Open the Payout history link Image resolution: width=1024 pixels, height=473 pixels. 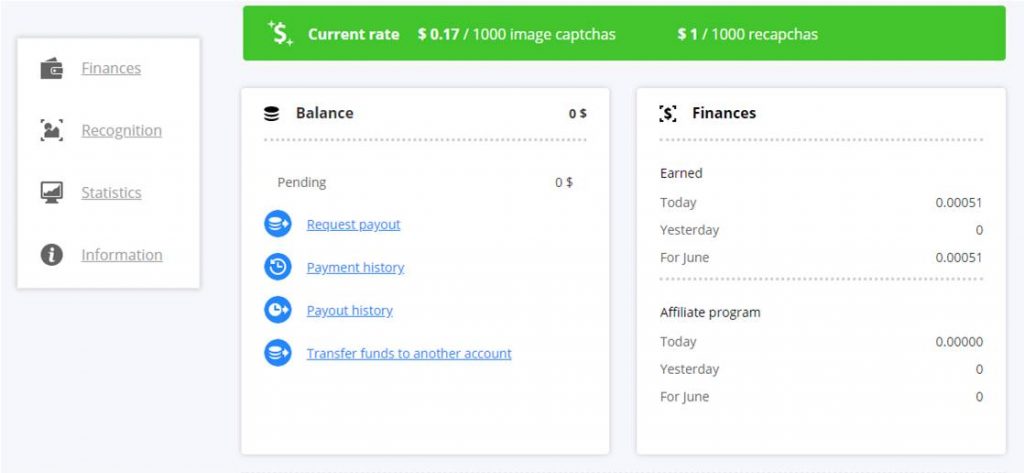click(x=349, y=311)
